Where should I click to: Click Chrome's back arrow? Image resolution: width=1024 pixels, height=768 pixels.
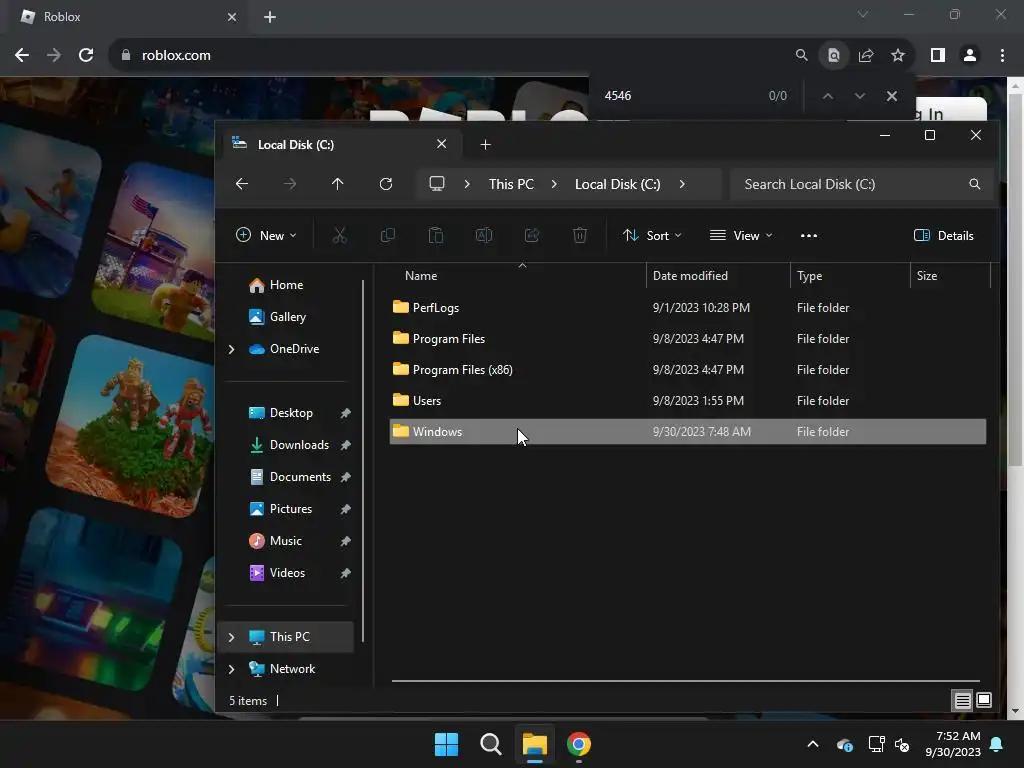click(22, 56)
